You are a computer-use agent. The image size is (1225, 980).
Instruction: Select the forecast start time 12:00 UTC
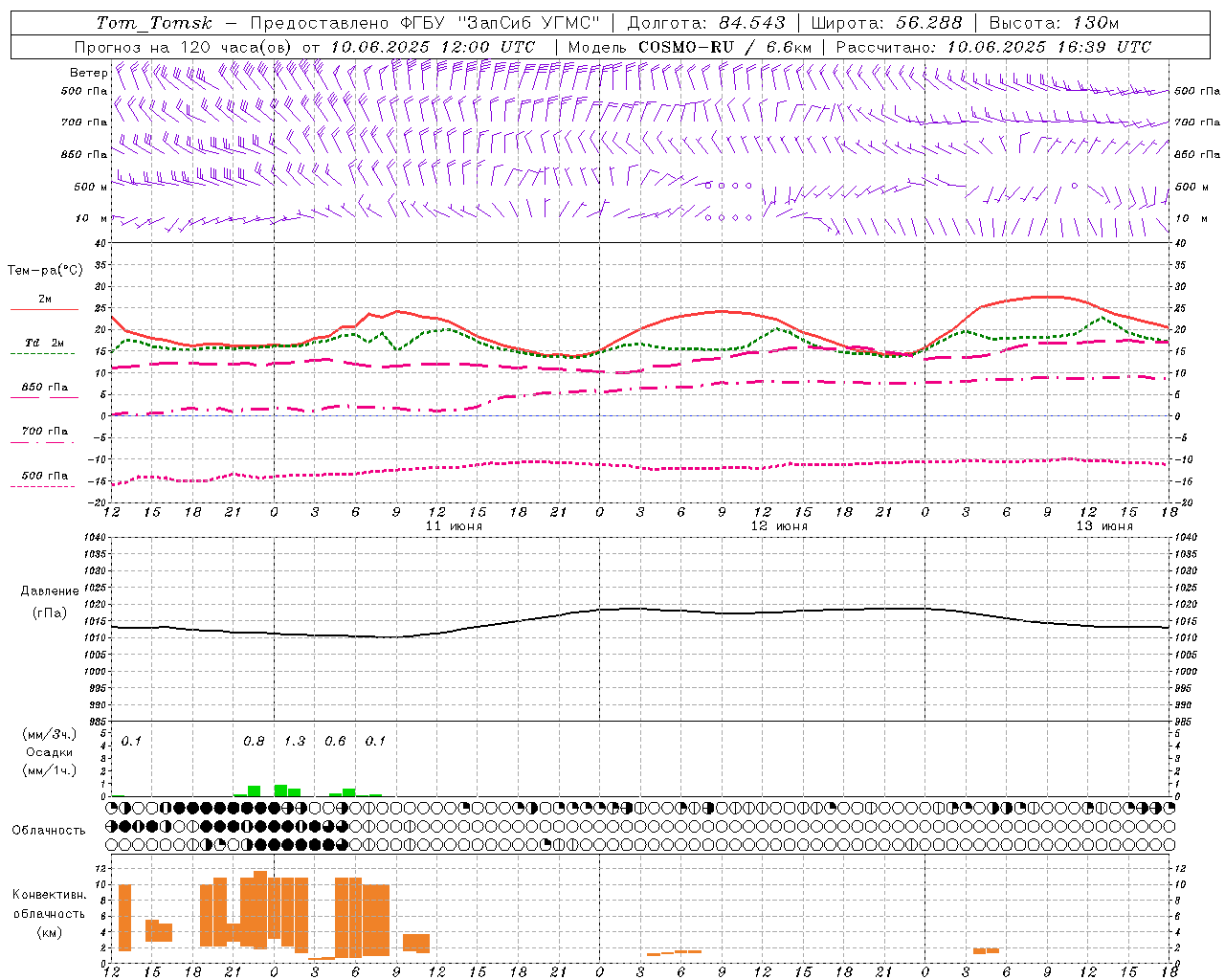488,47
